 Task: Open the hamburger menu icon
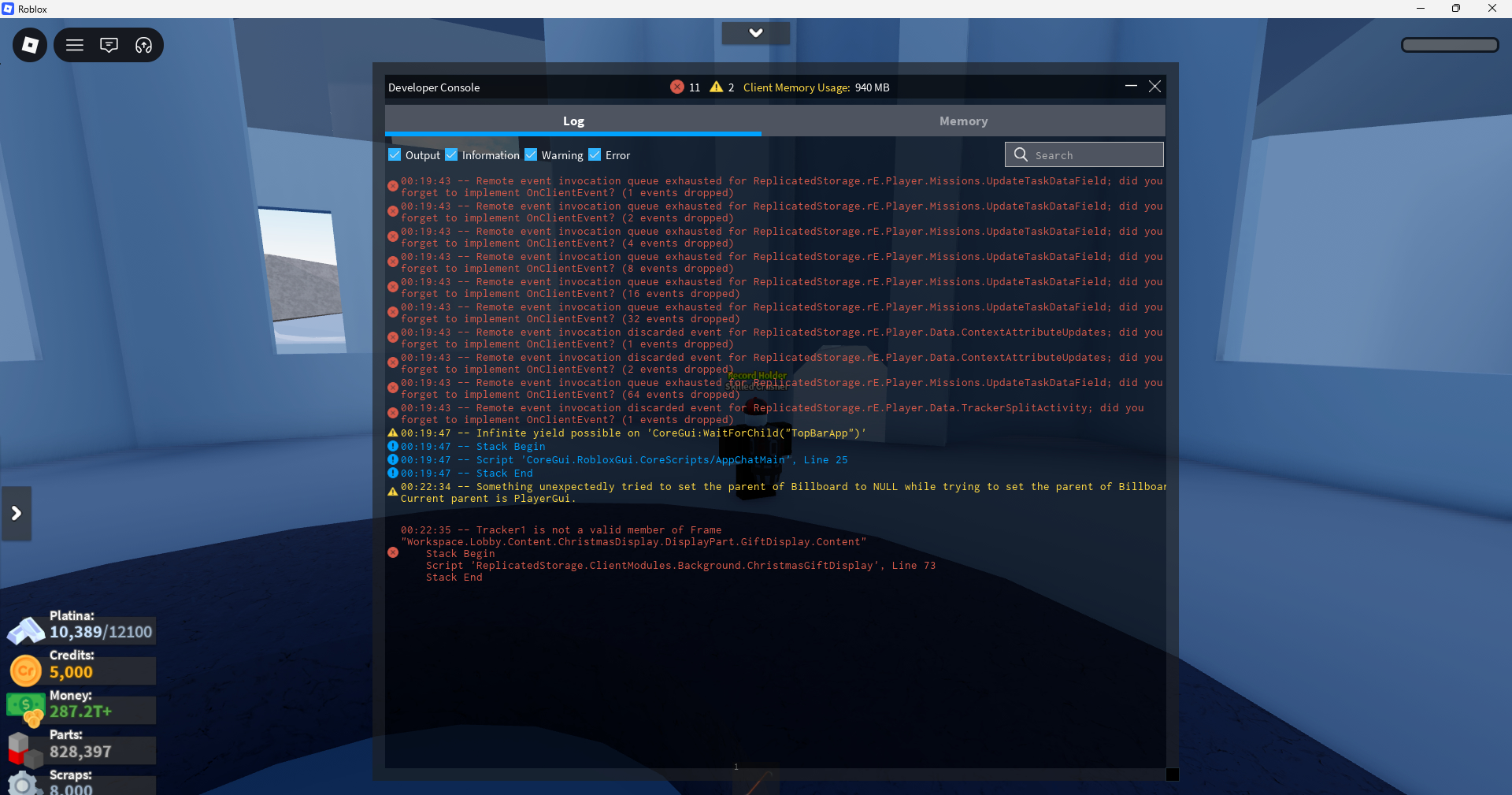[x=75, y=45]
